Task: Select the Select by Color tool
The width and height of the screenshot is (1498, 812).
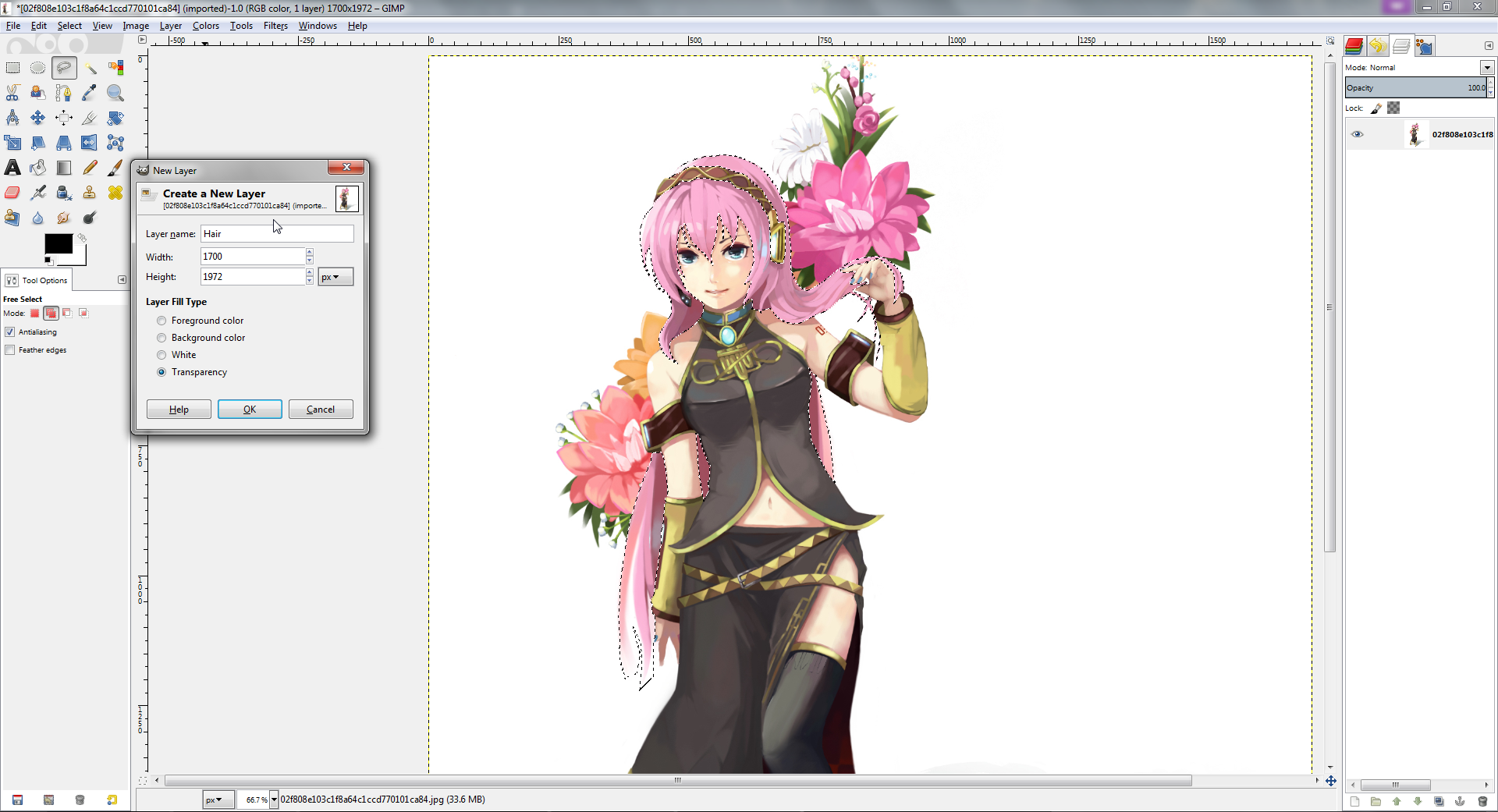Action: click(x=115, y=68)
